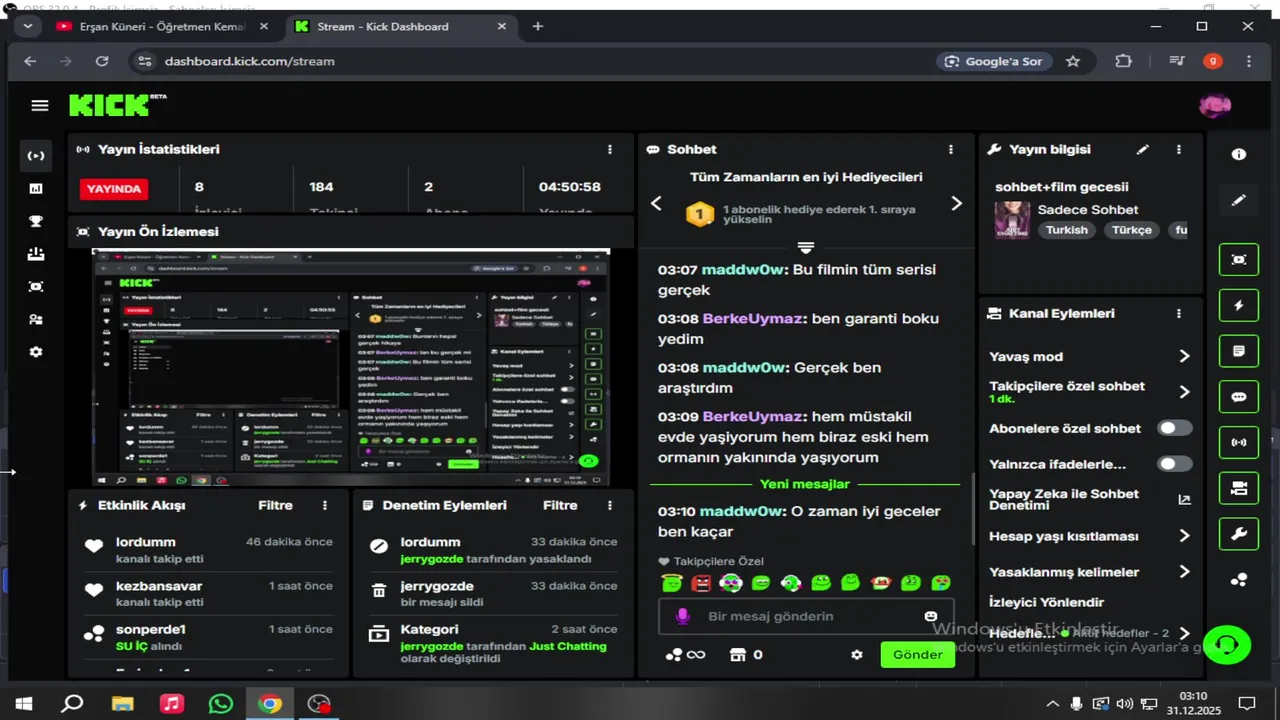1280x720 pixels.
Task: Open emoji picker in chat message box
Action: tap(931, 616)
